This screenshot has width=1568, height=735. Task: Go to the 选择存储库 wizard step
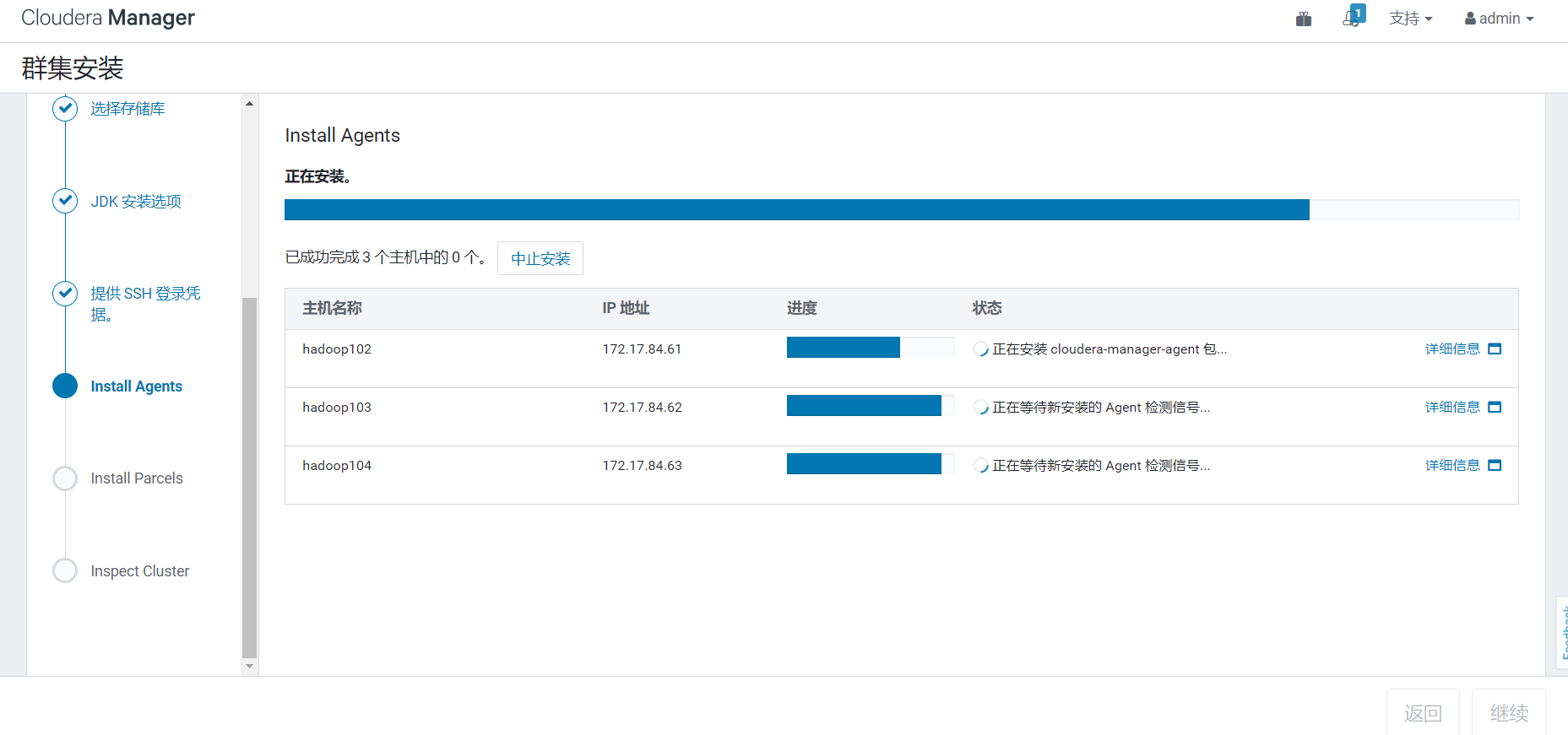[128, 109]
